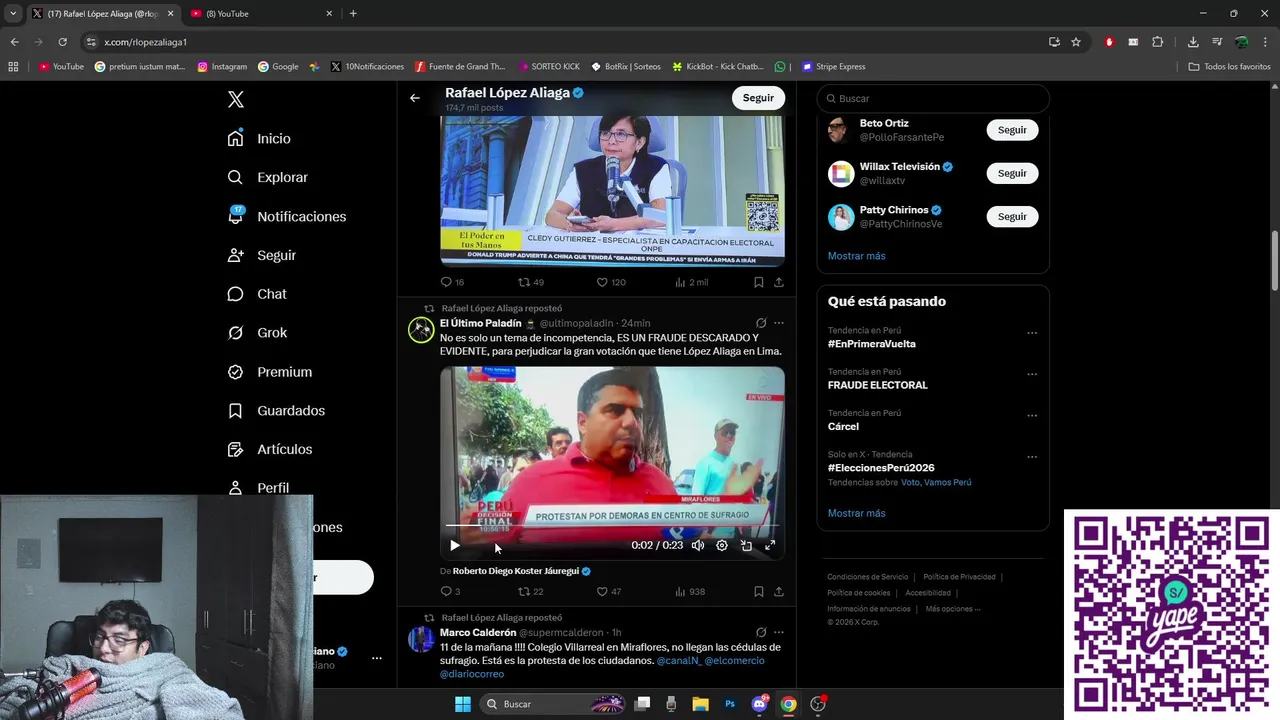The image size is (1280, 720).
Task: Open Instagram bookmark in bookmarks bar
Action: tap(222, 67)
